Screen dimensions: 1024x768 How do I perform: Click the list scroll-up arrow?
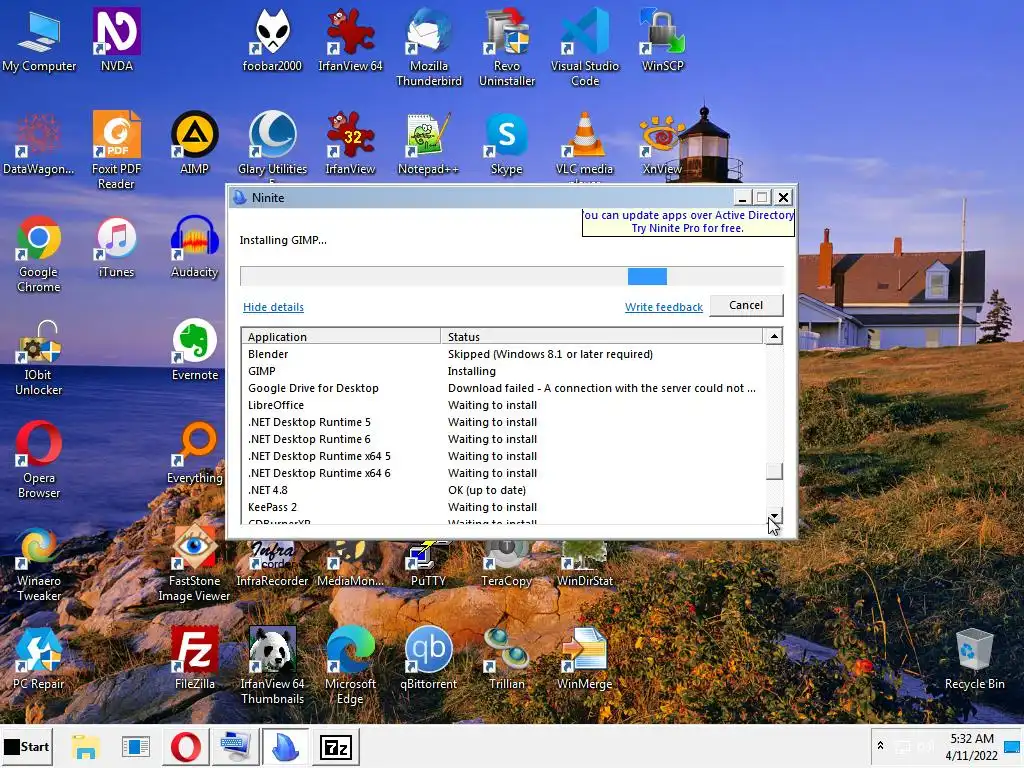coord(774,336)
